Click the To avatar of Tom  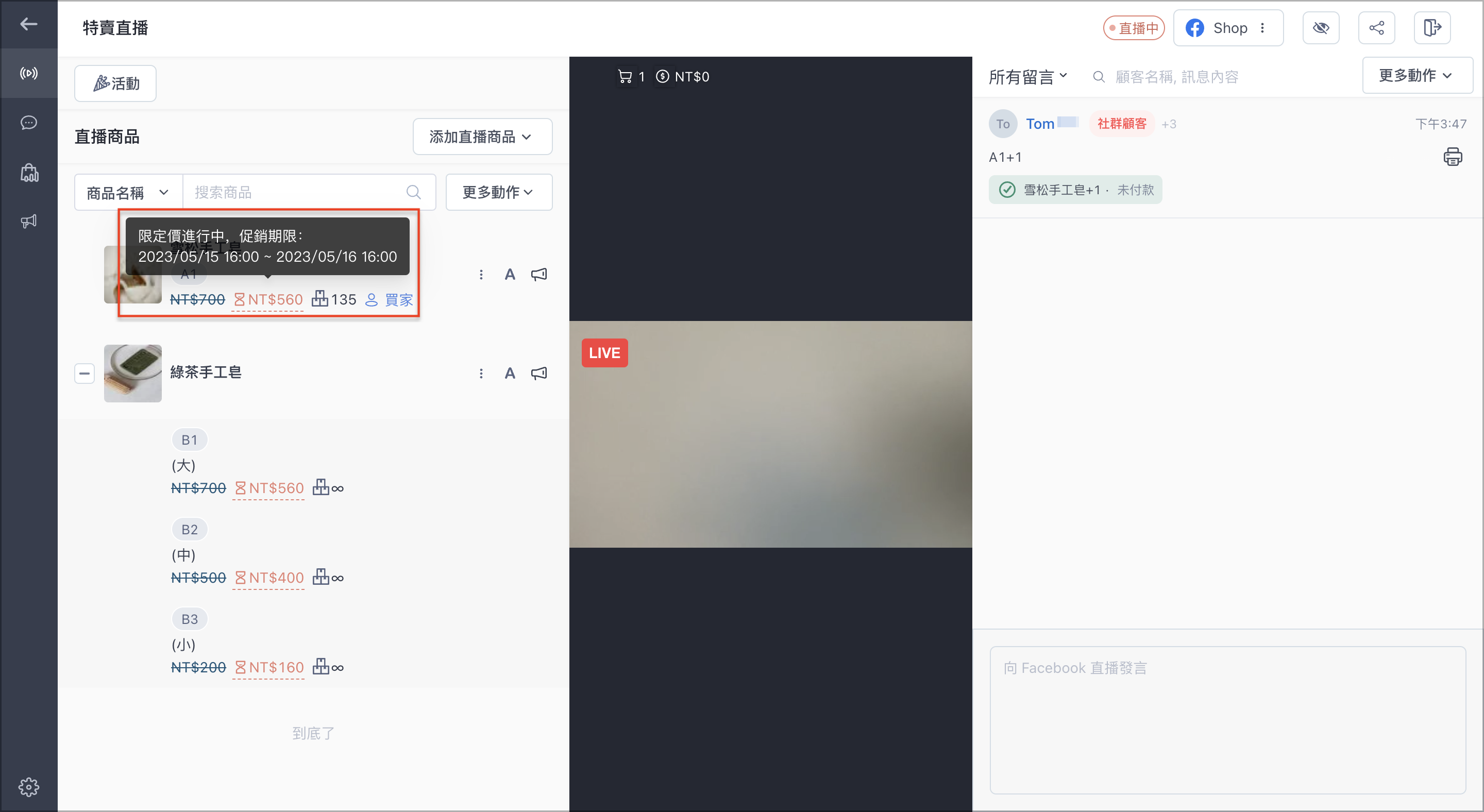coord(1003,124)
